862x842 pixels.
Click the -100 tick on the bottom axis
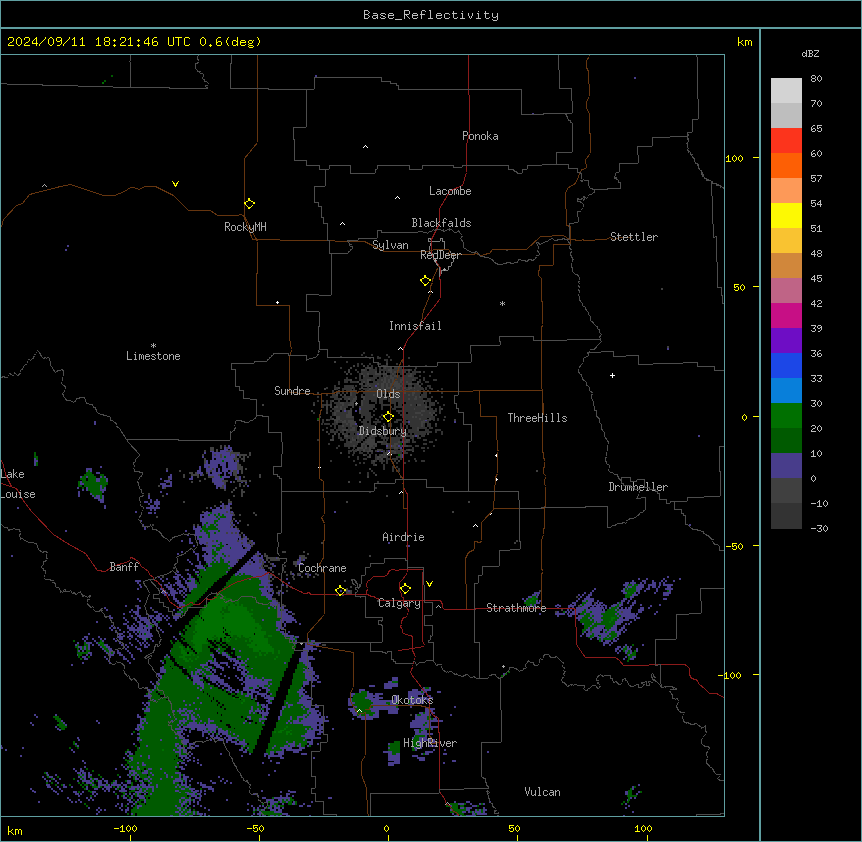125,828
